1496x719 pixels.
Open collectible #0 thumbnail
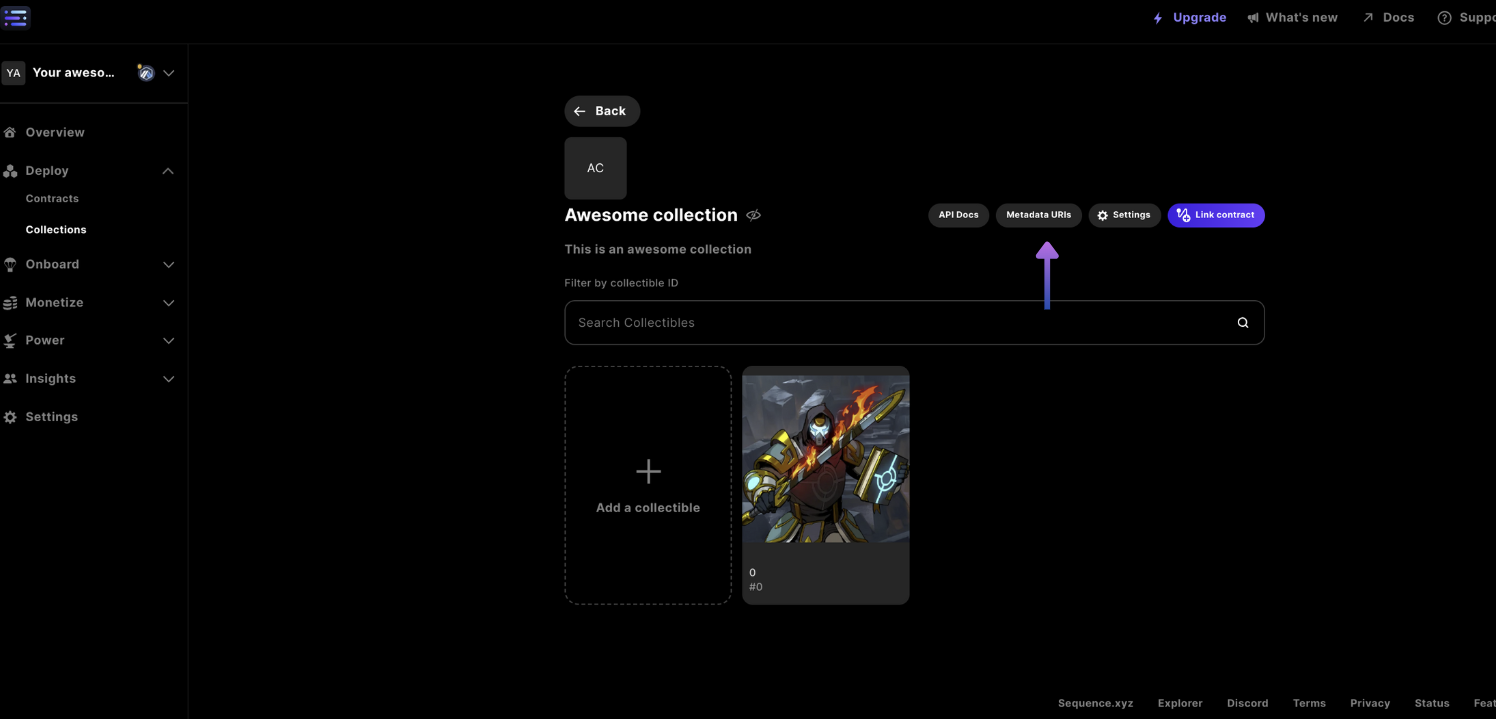click(x=825, y=460)
